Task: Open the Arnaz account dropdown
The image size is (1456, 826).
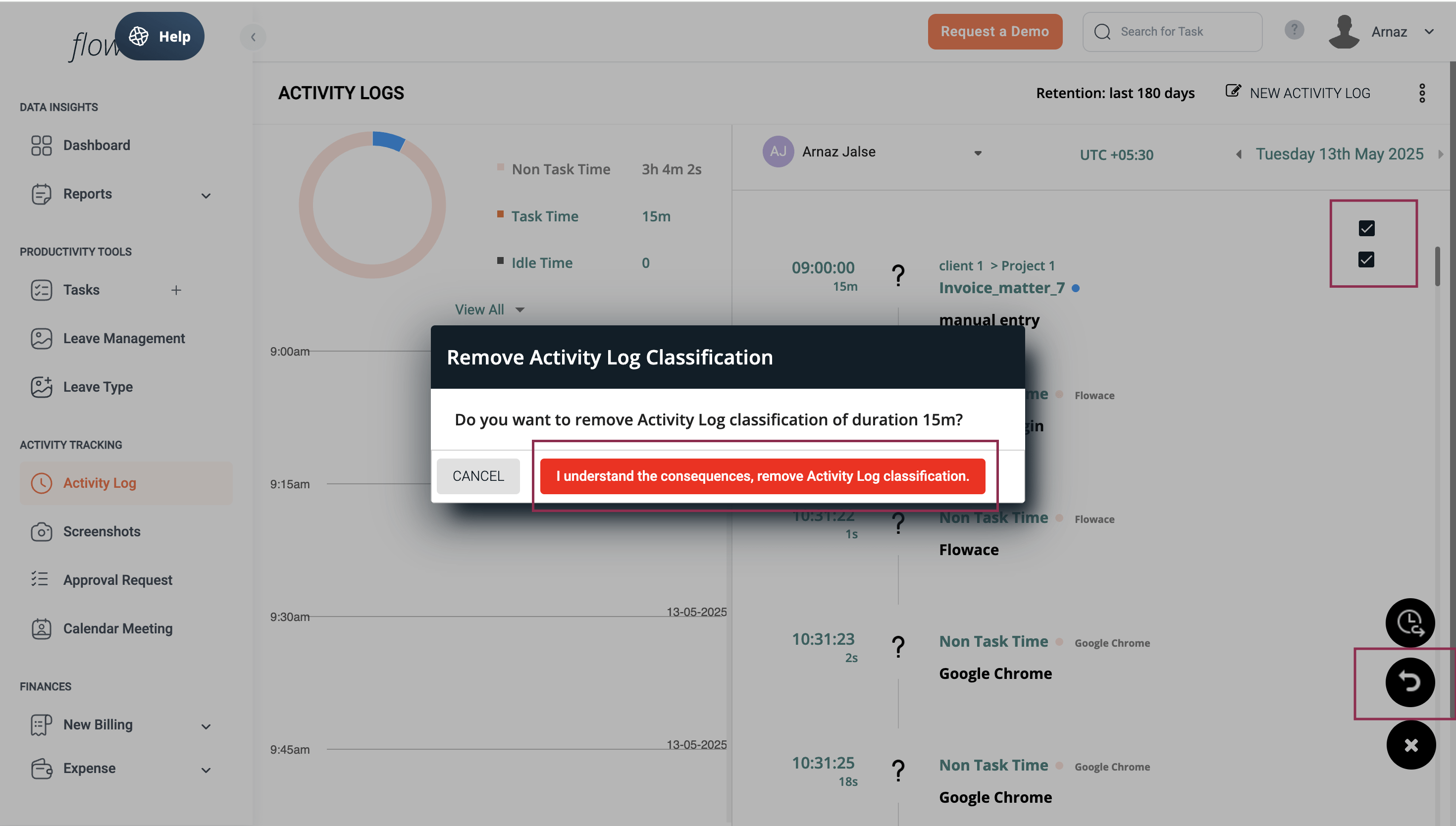Action: pyautogui.click(x=1429, y=32)
